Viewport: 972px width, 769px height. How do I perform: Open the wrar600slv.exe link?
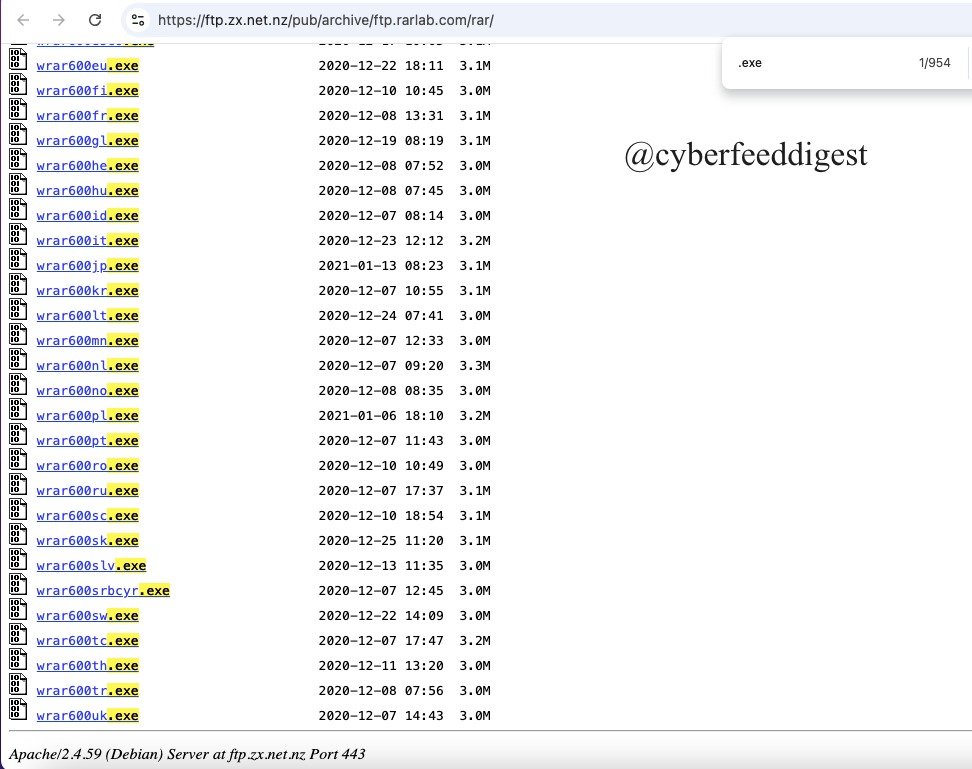(x=91, y=566)
